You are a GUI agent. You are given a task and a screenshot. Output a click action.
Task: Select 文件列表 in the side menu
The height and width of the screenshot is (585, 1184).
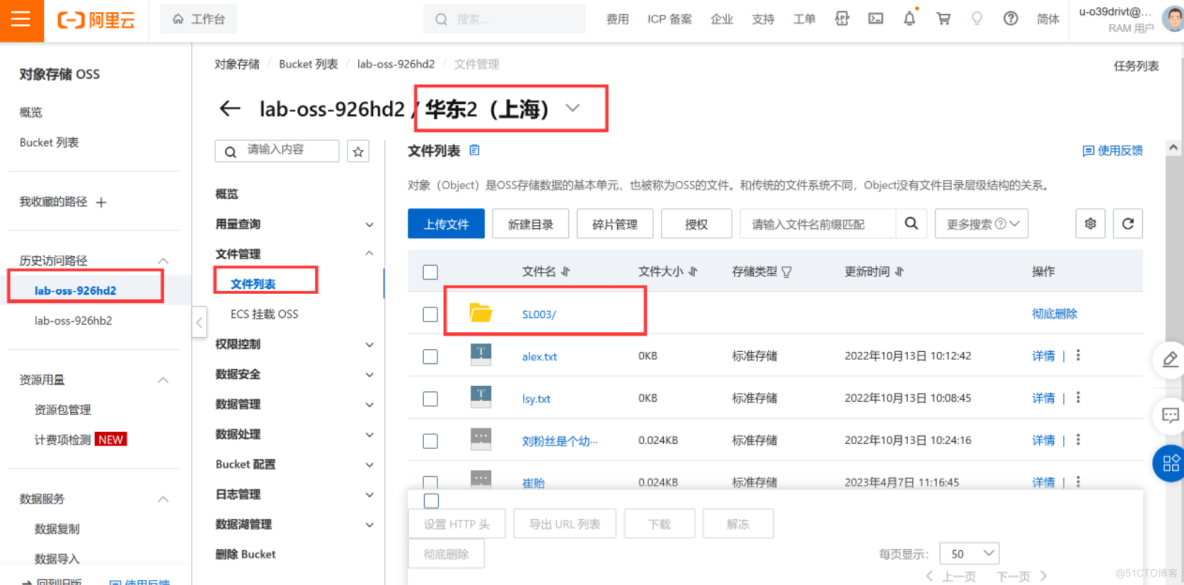click(253, 284)
